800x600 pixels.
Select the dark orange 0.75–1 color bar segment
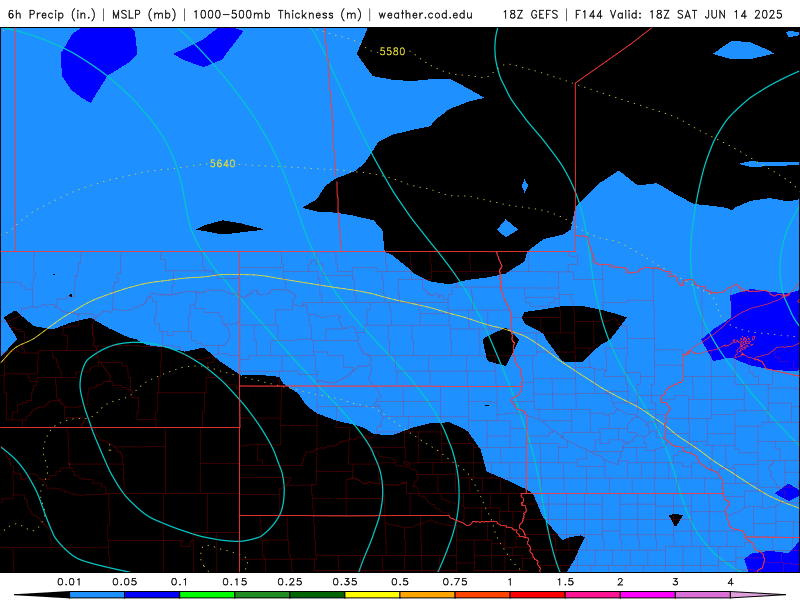483,595
